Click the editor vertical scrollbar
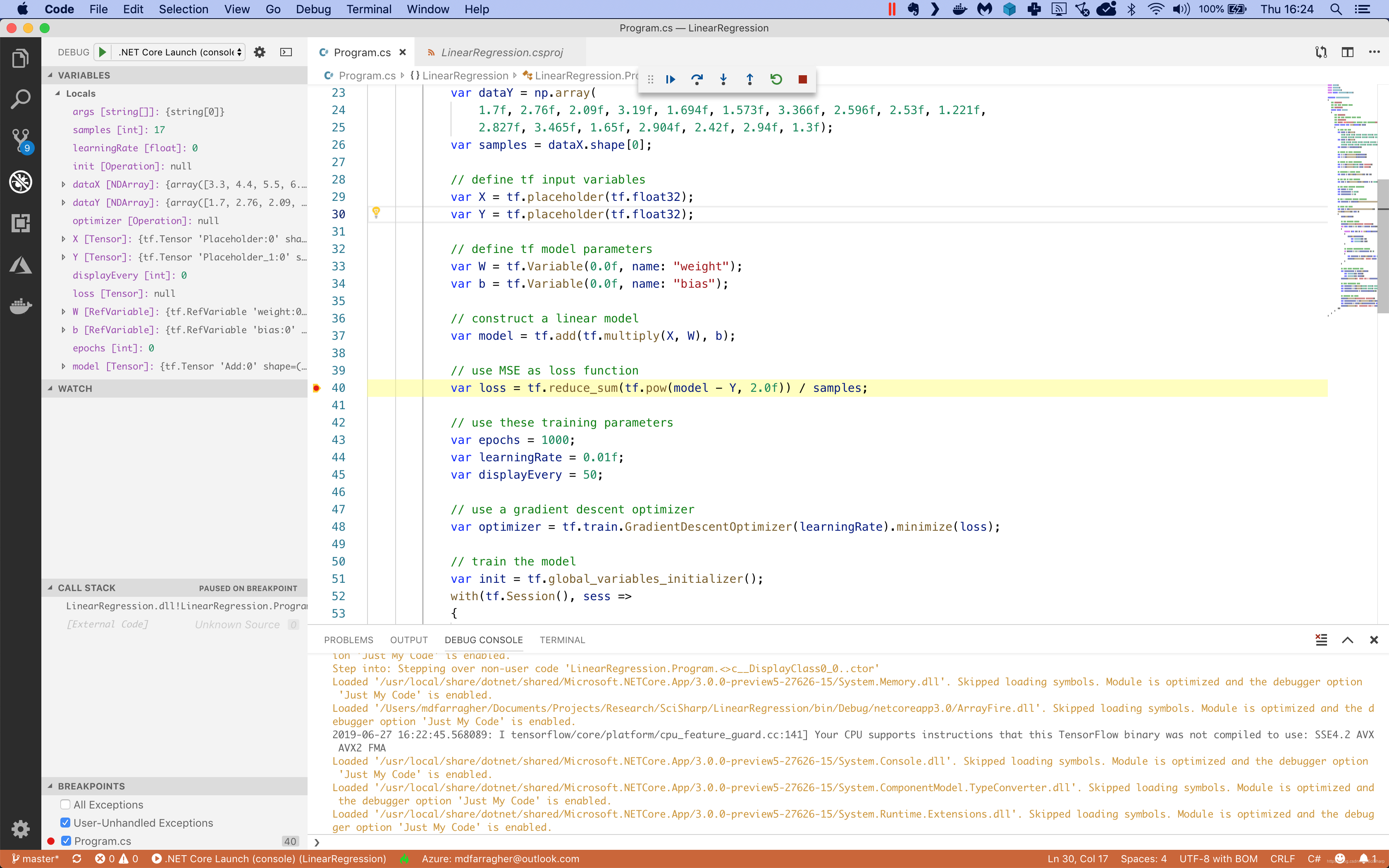 click(x=1383, y=247)
